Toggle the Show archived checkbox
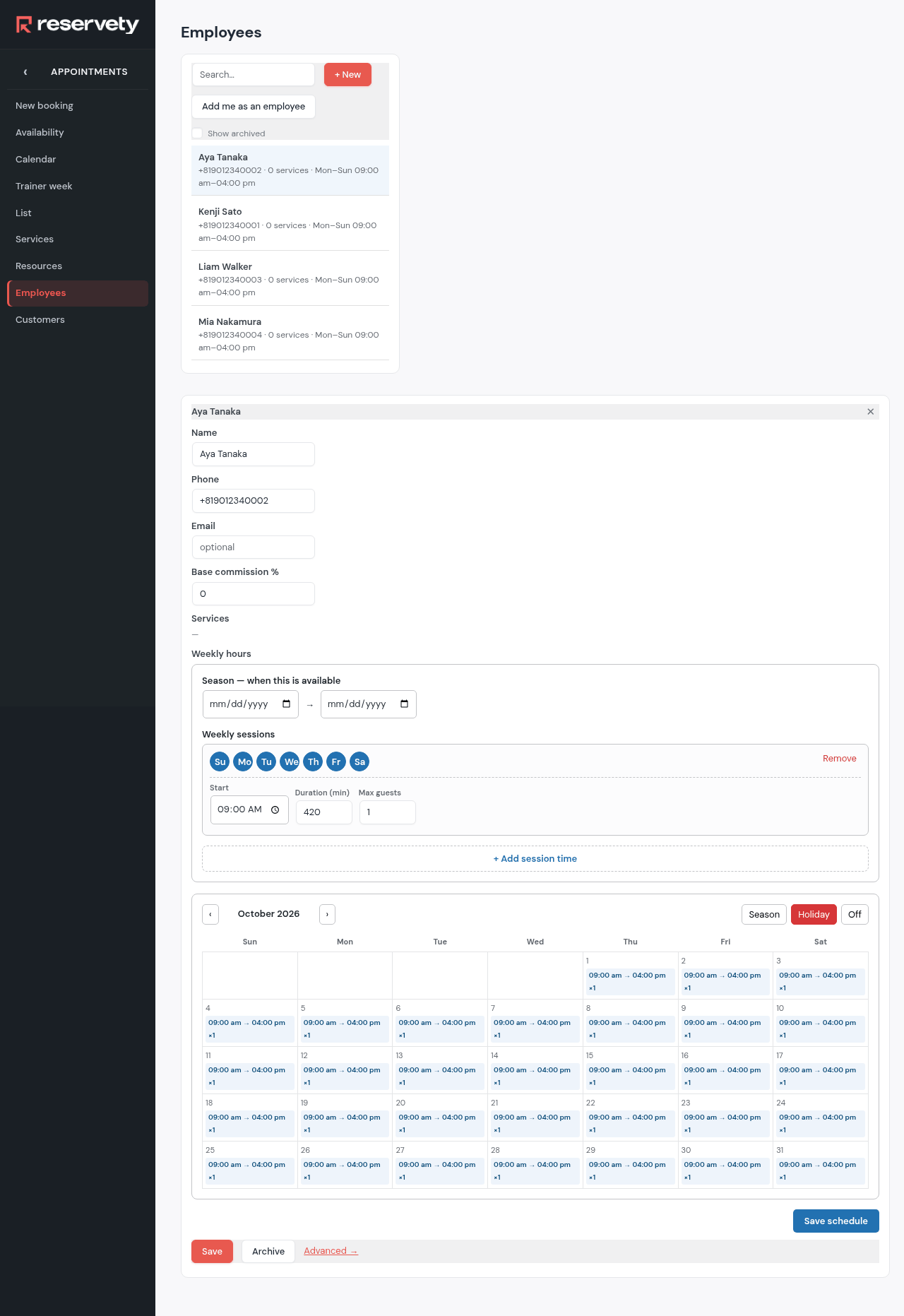Image resolution: width=904 pixels, height=1316 pixels. point(197,134)
